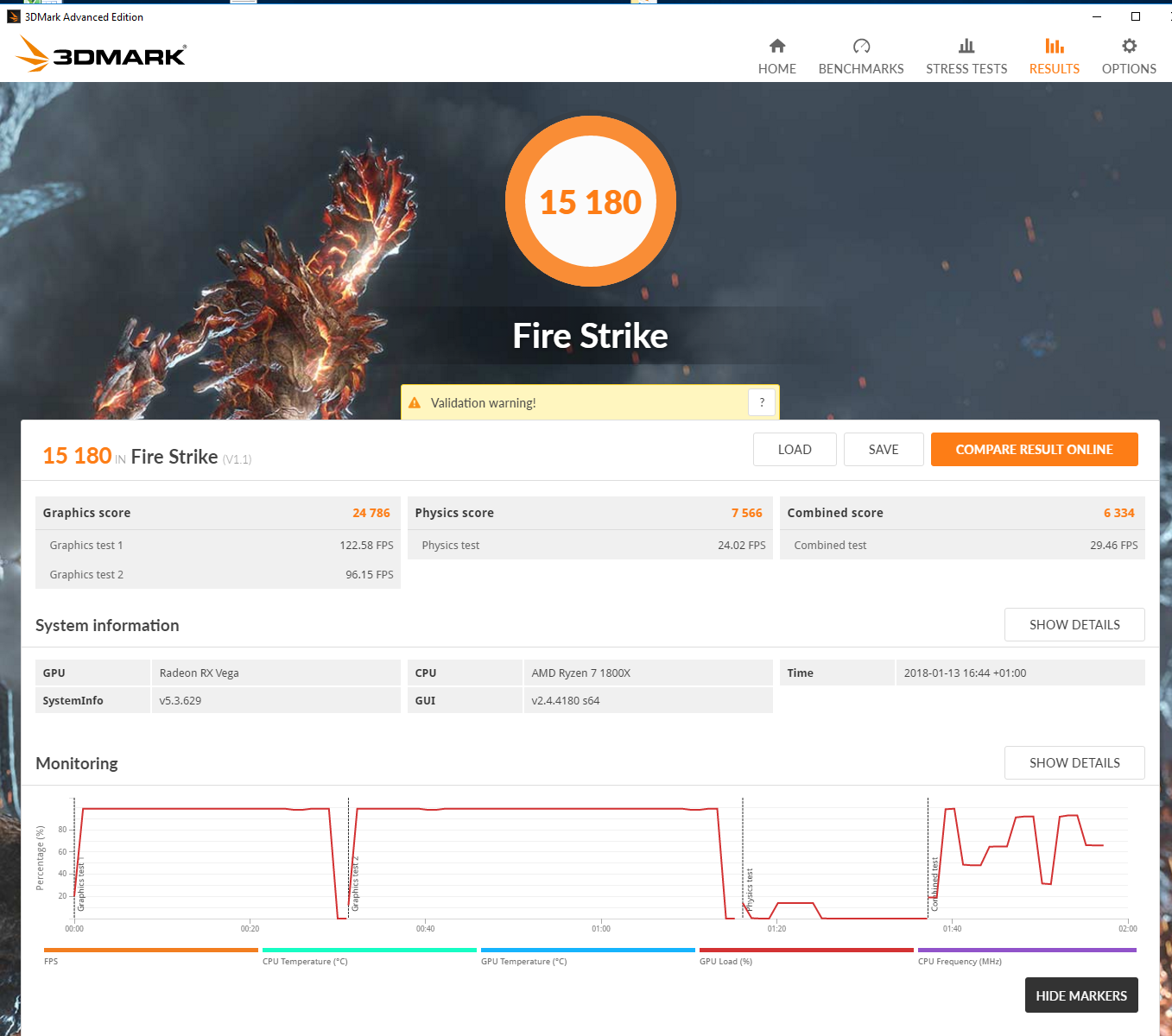This screenshot has width=1172, height=1036.
Task: Click the Combined score header label
Action: click(x=835, y=513)
